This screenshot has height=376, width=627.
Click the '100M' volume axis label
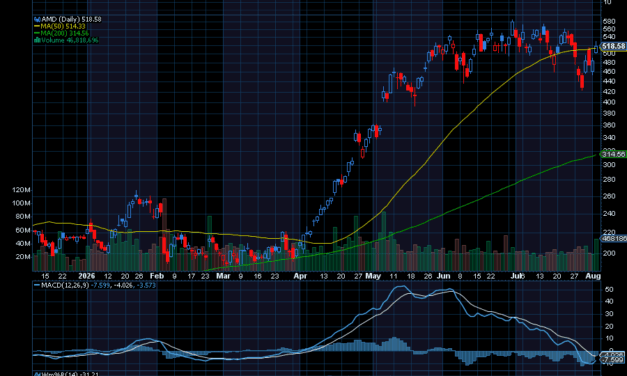(x=22, y=203)
